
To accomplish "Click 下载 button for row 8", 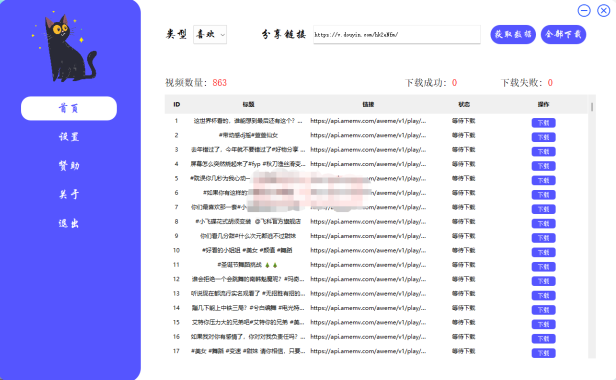I will tap(543, 224).
